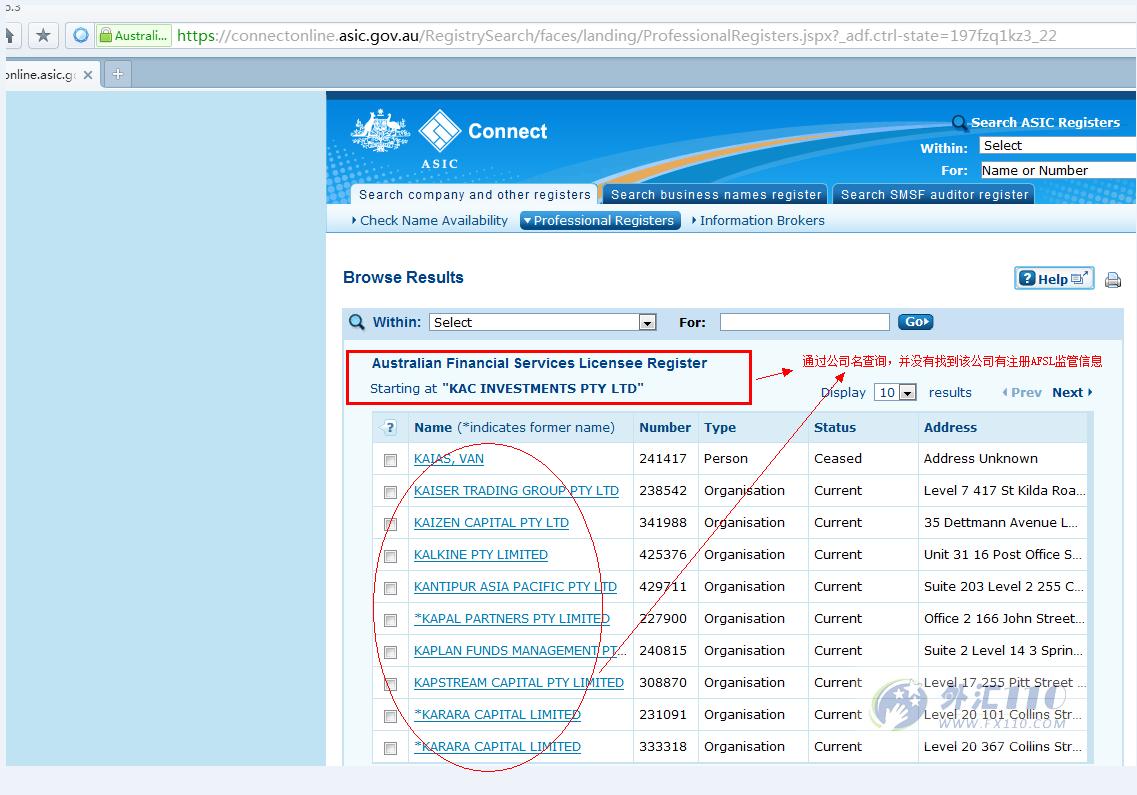Click the Help button icon
1137x795 pixels.
1054,279
